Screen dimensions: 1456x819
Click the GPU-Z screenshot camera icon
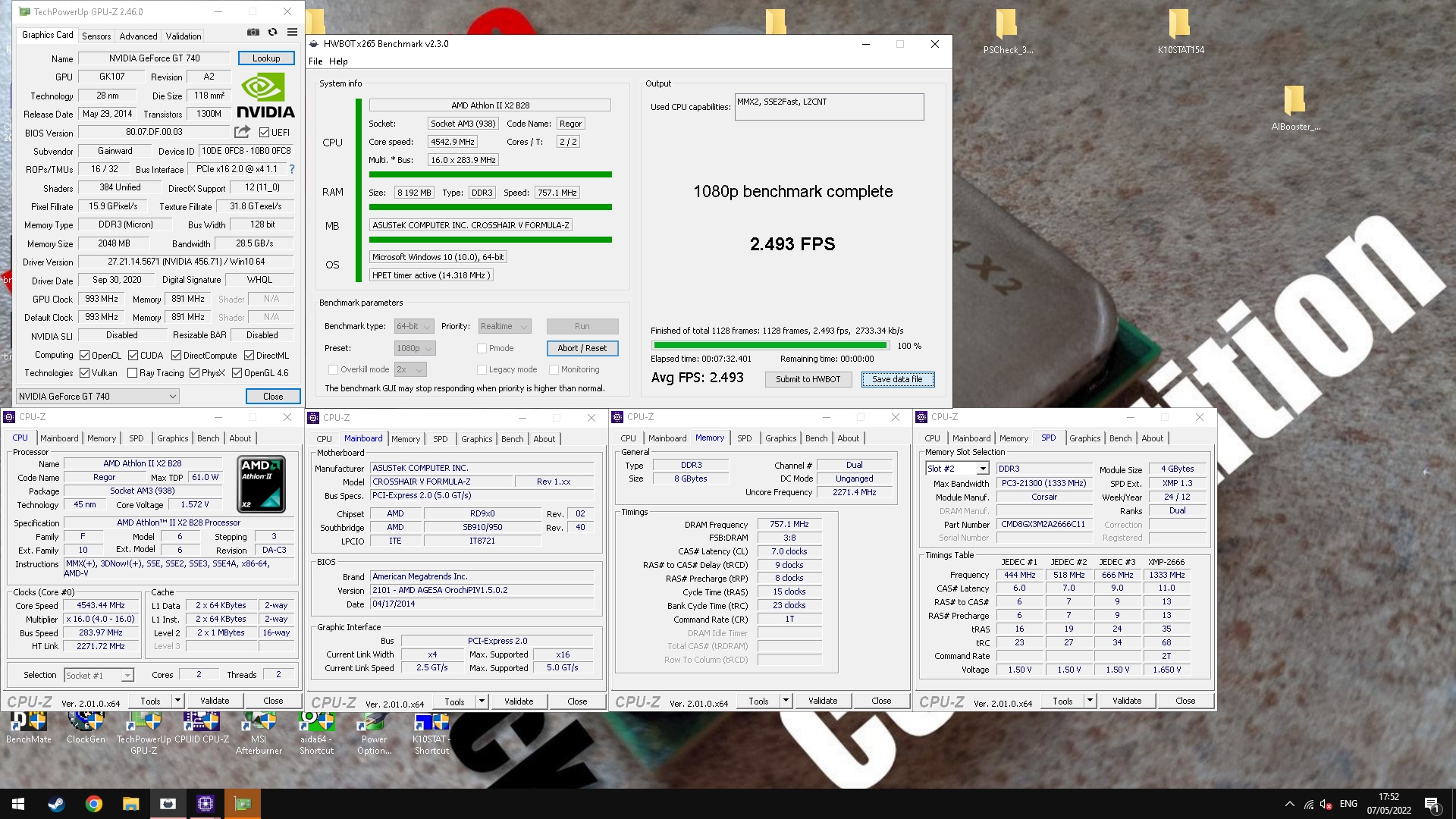[253, 33]
